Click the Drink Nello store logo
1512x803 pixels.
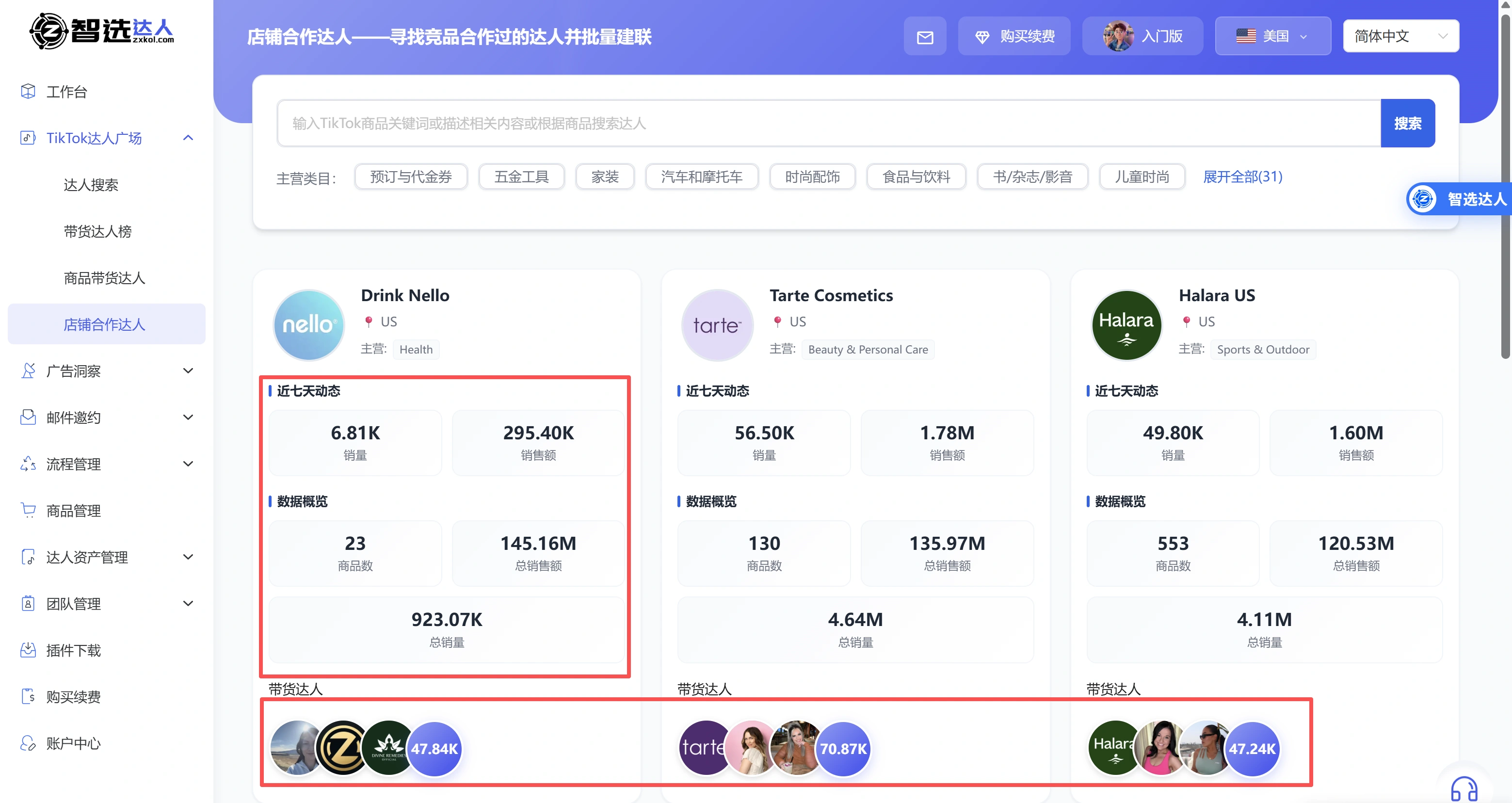click(x=309, y=324)
